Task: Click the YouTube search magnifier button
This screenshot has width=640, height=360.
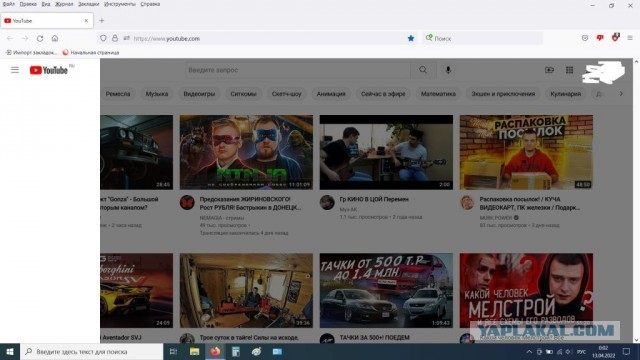Action: [x=423, y=70]
